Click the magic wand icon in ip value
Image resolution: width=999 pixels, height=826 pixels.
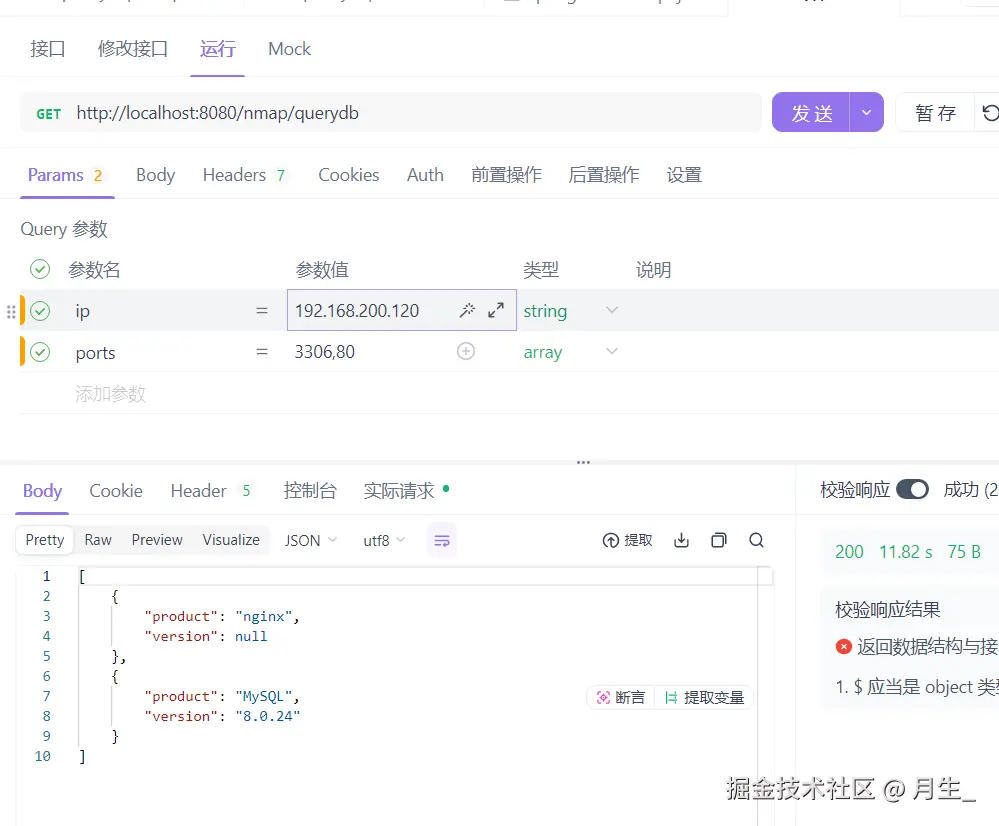pos(467,310)
